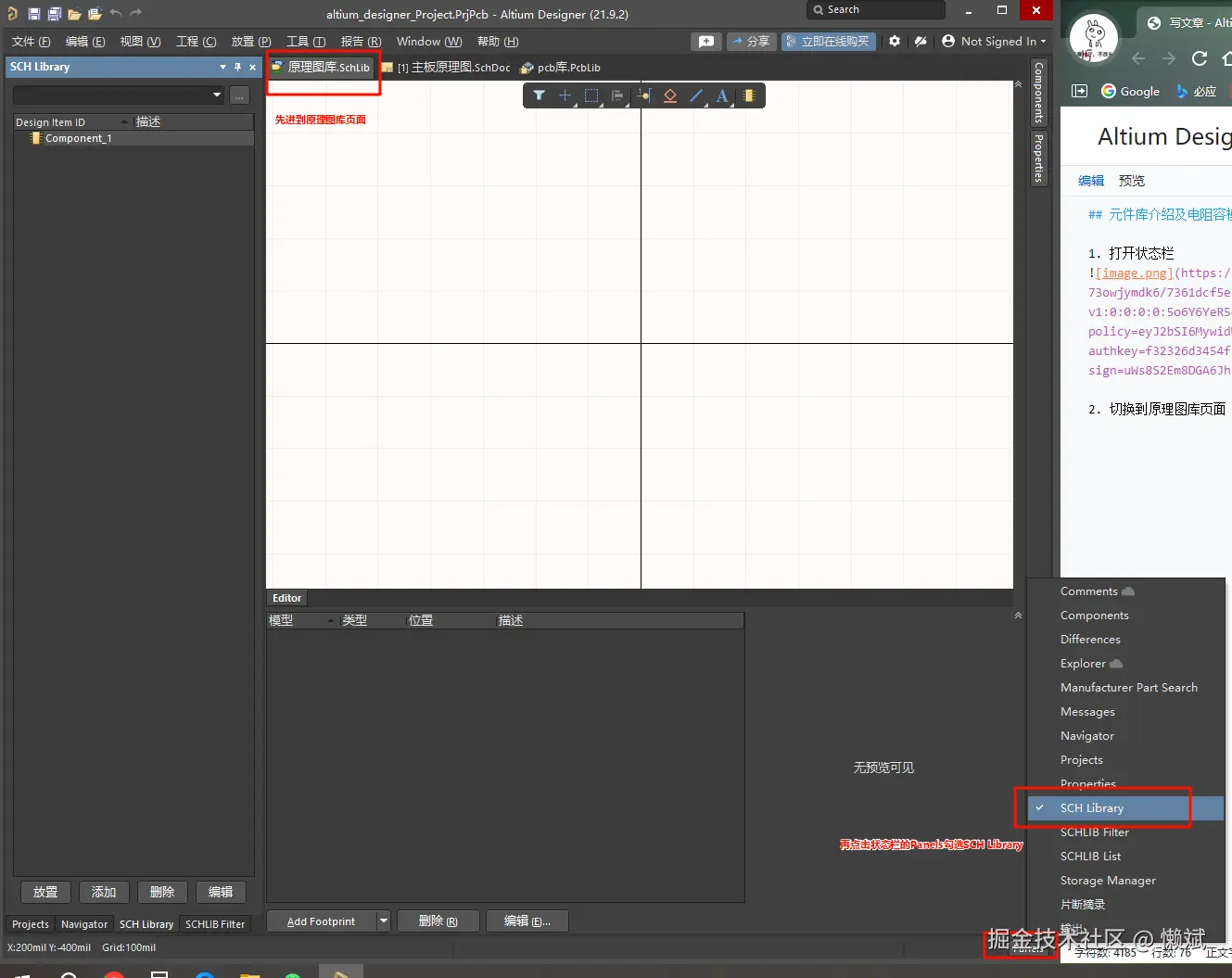Open the vertical Components side panel tab
Image resolution: width=1232 pixels, height=978 pixels.
[1038, 94]
